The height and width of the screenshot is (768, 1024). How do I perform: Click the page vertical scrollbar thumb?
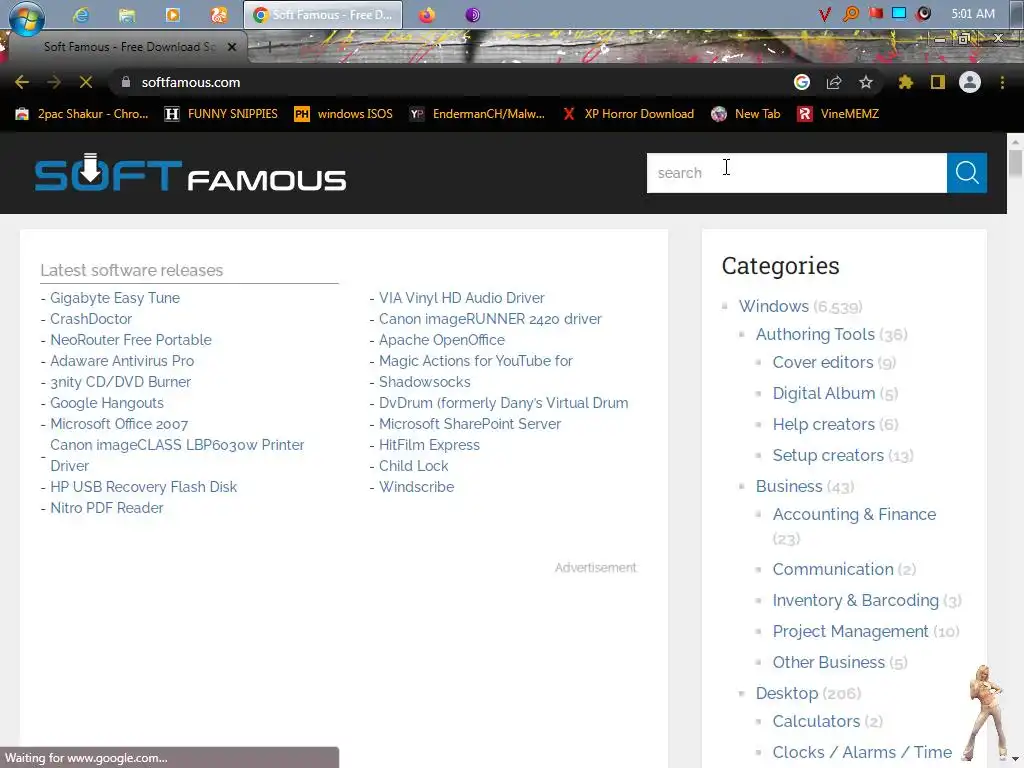point(1015,163)
